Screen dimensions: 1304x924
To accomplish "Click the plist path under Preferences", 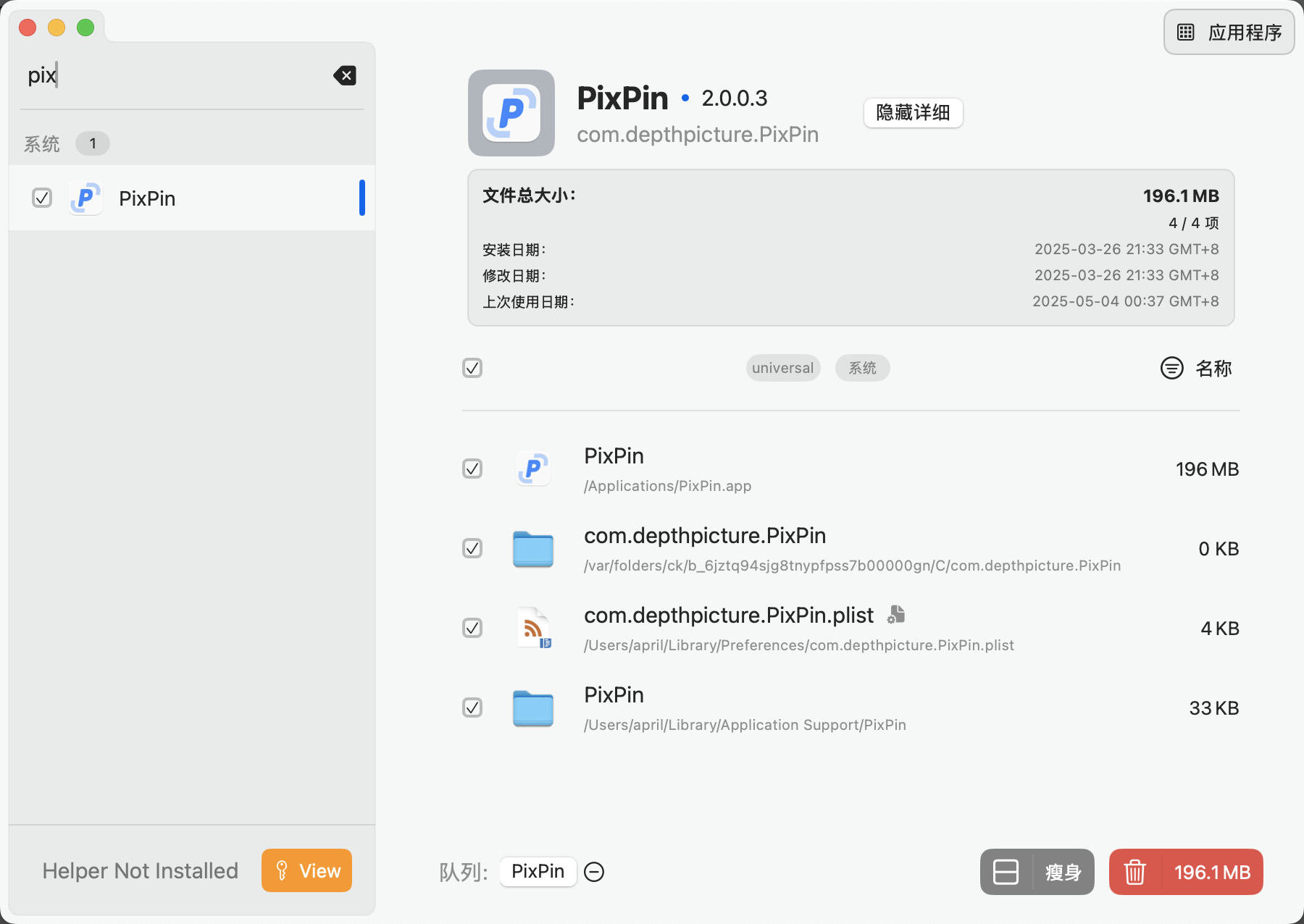I will click(x=798, y=645).
